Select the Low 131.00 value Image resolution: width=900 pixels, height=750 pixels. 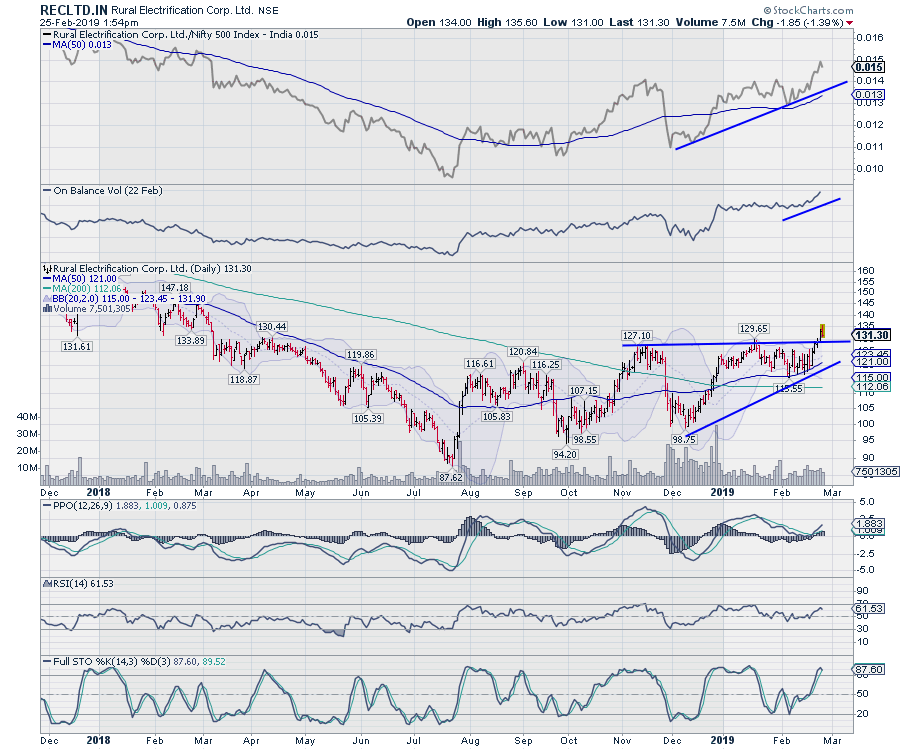tap(573, 22)
